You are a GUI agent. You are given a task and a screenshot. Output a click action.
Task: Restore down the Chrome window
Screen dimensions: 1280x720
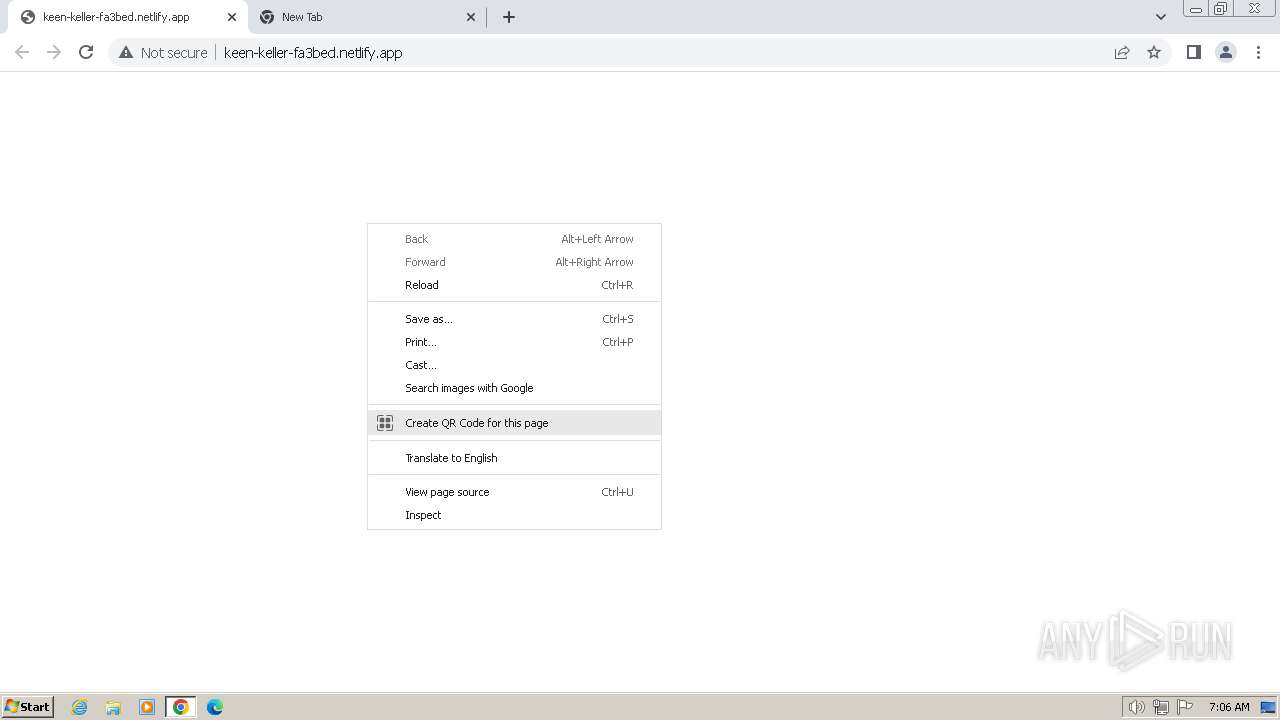pyautogui.click(x=1221, y=9)
